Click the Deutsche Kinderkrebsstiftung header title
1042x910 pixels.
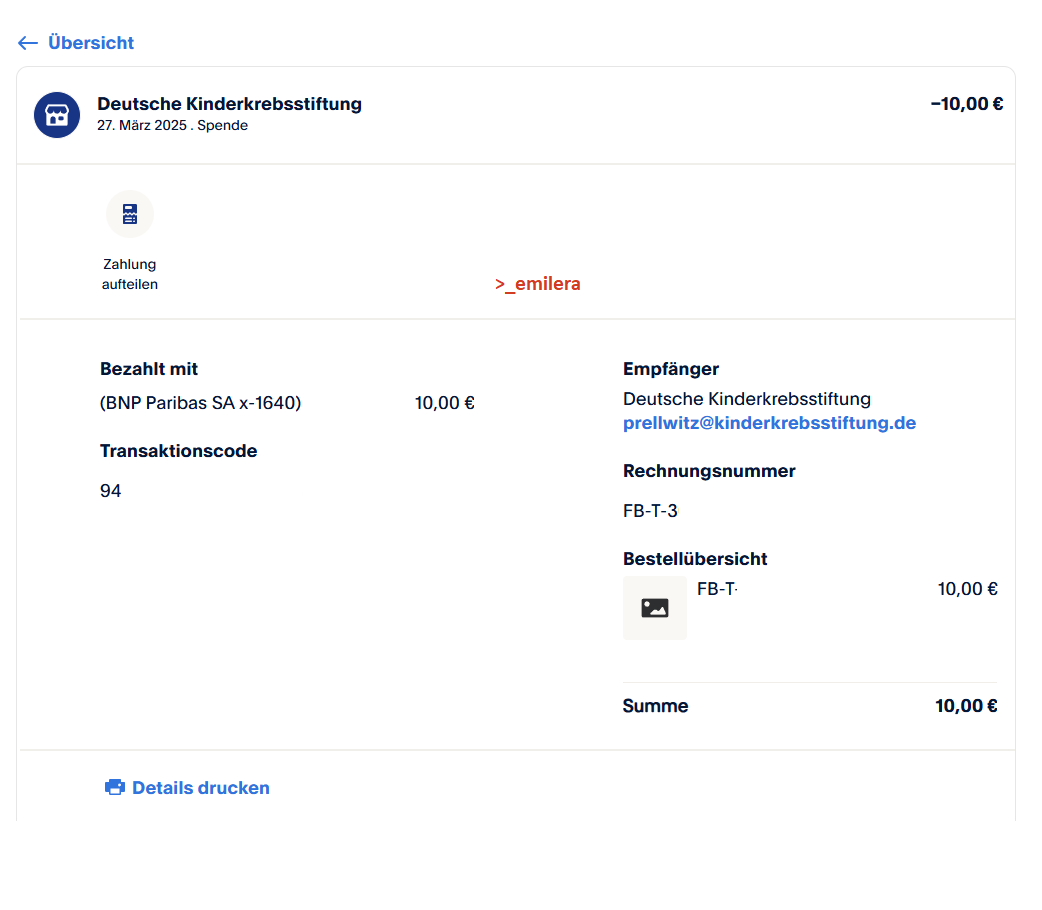point(229,104)
